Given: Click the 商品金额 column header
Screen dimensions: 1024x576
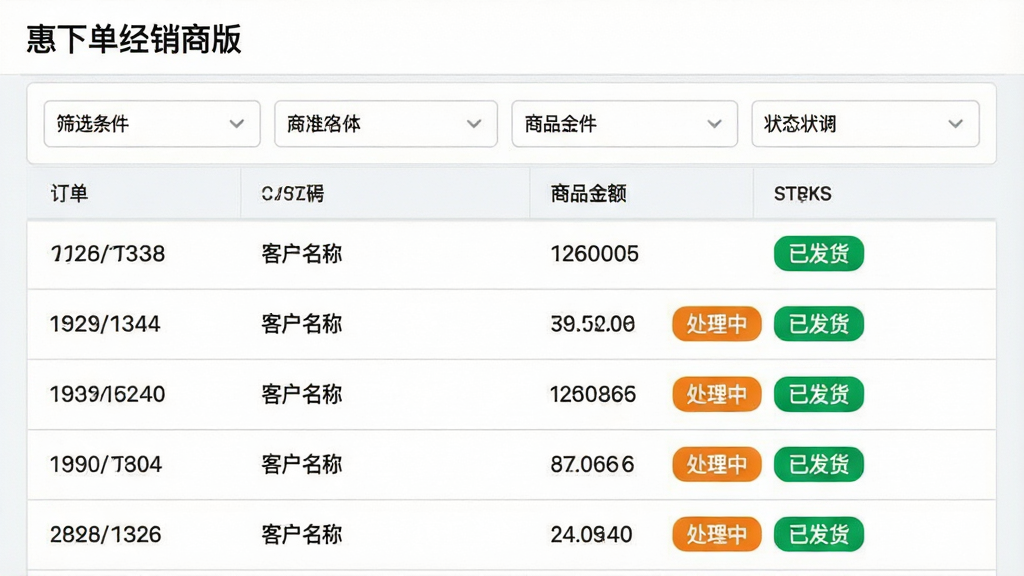Looking at the screenshot, I should (588, 193).
